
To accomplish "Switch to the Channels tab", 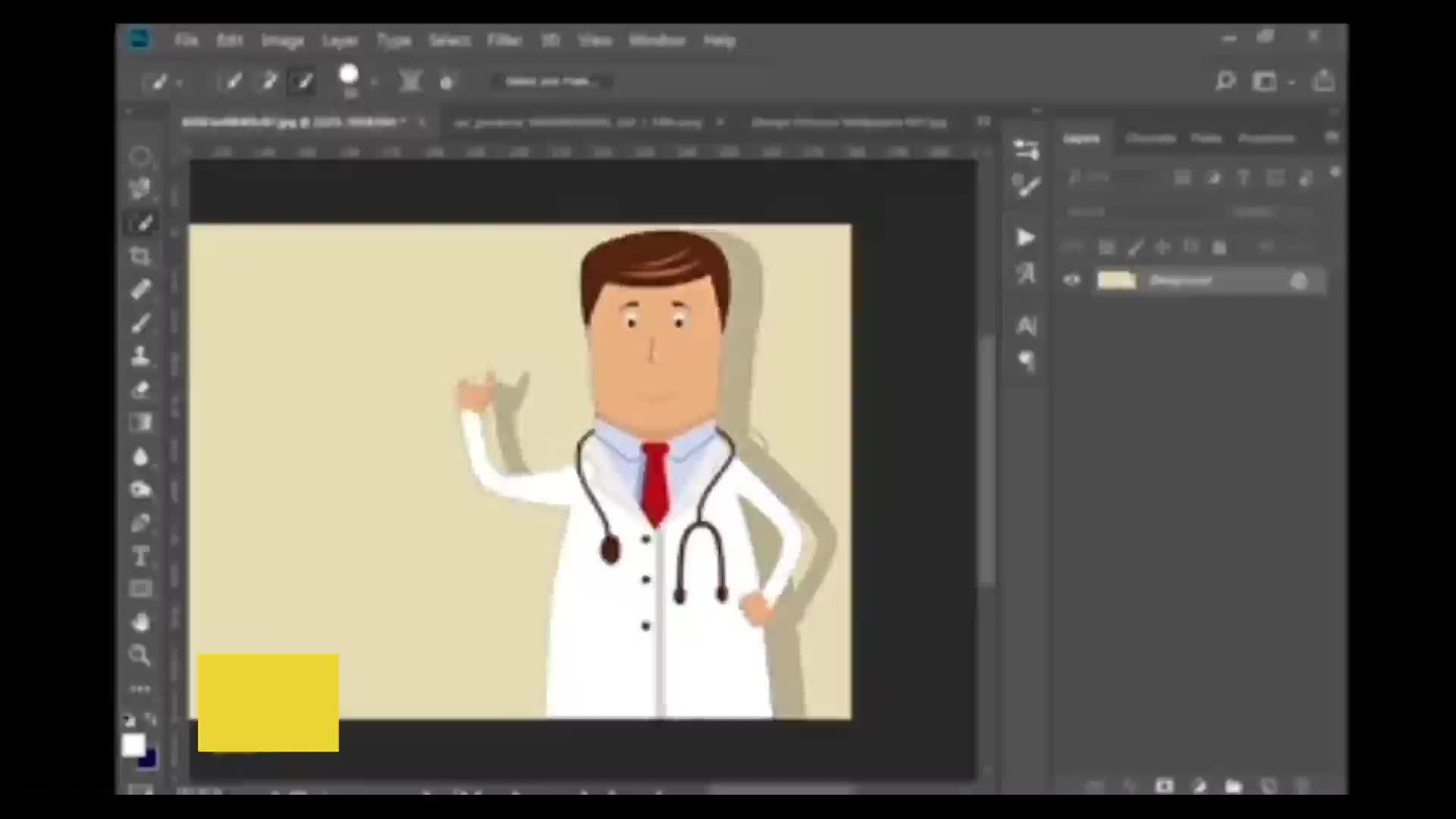I will (1150, 138).
